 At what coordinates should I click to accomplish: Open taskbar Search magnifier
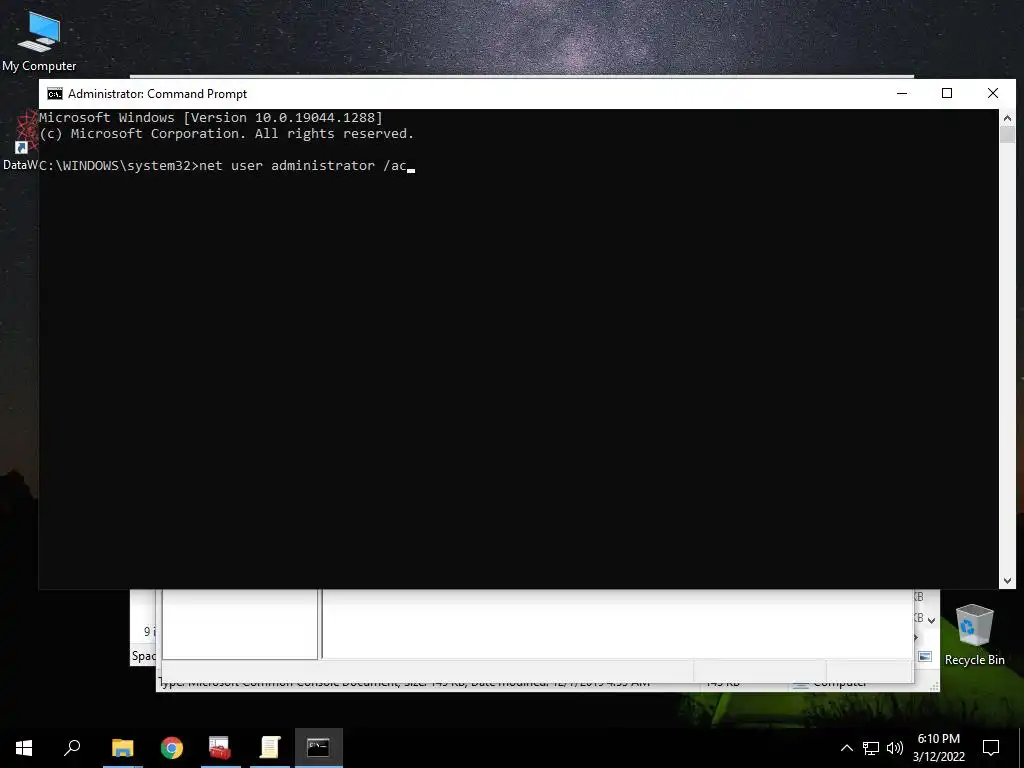[x=72, y=748]
